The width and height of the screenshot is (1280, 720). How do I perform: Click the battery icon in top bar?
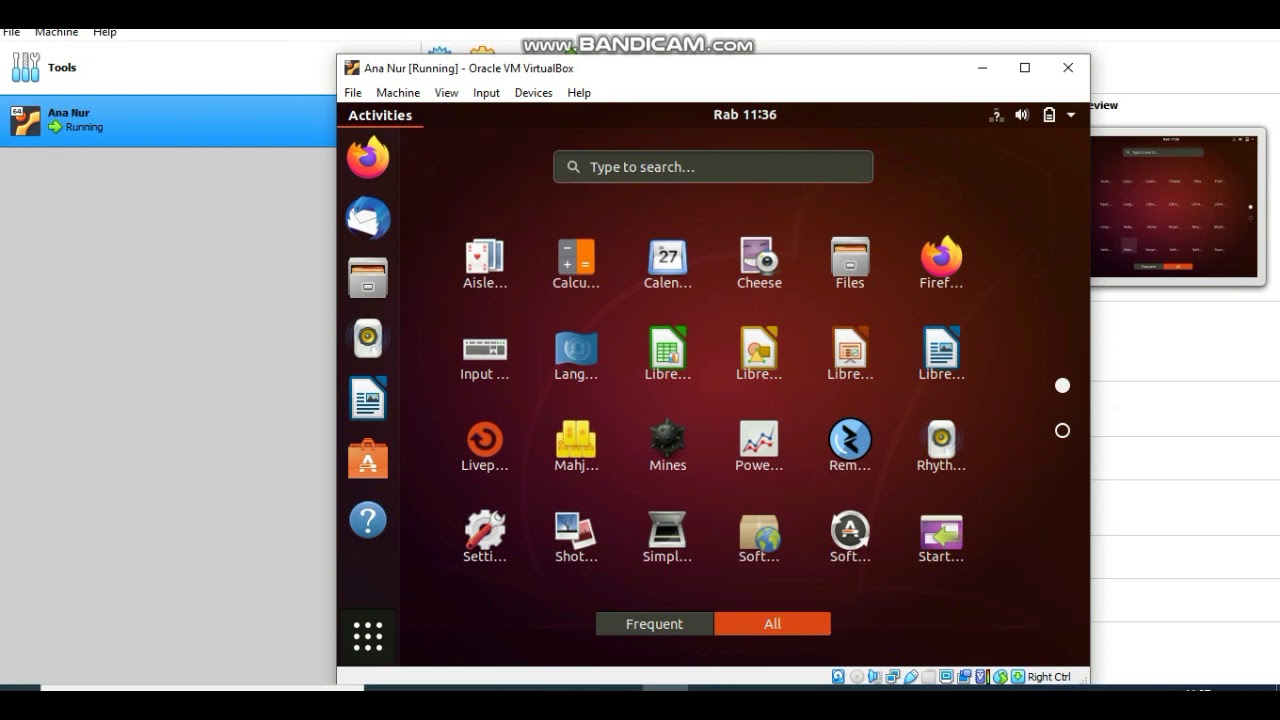(1049, 115)
